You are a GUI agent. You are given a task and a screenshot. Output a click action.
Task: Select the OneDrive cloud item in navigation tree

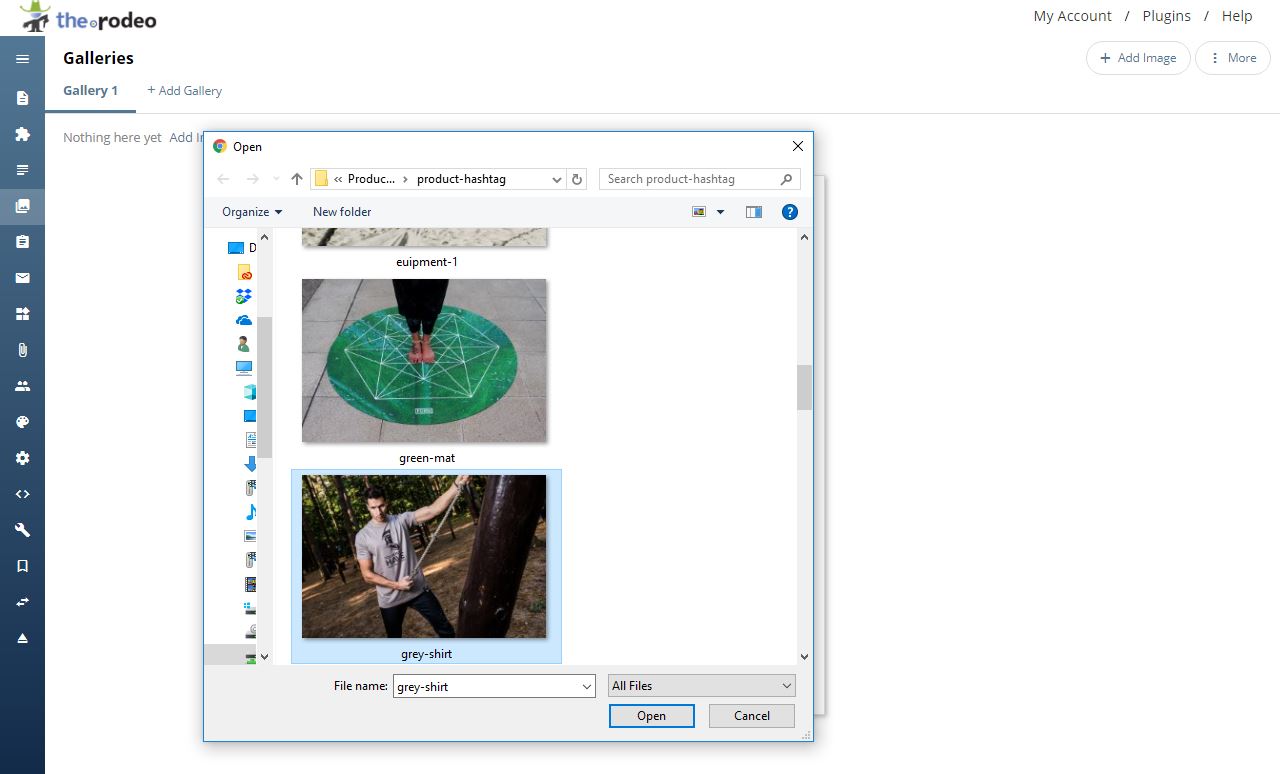[x=244, y=320]
